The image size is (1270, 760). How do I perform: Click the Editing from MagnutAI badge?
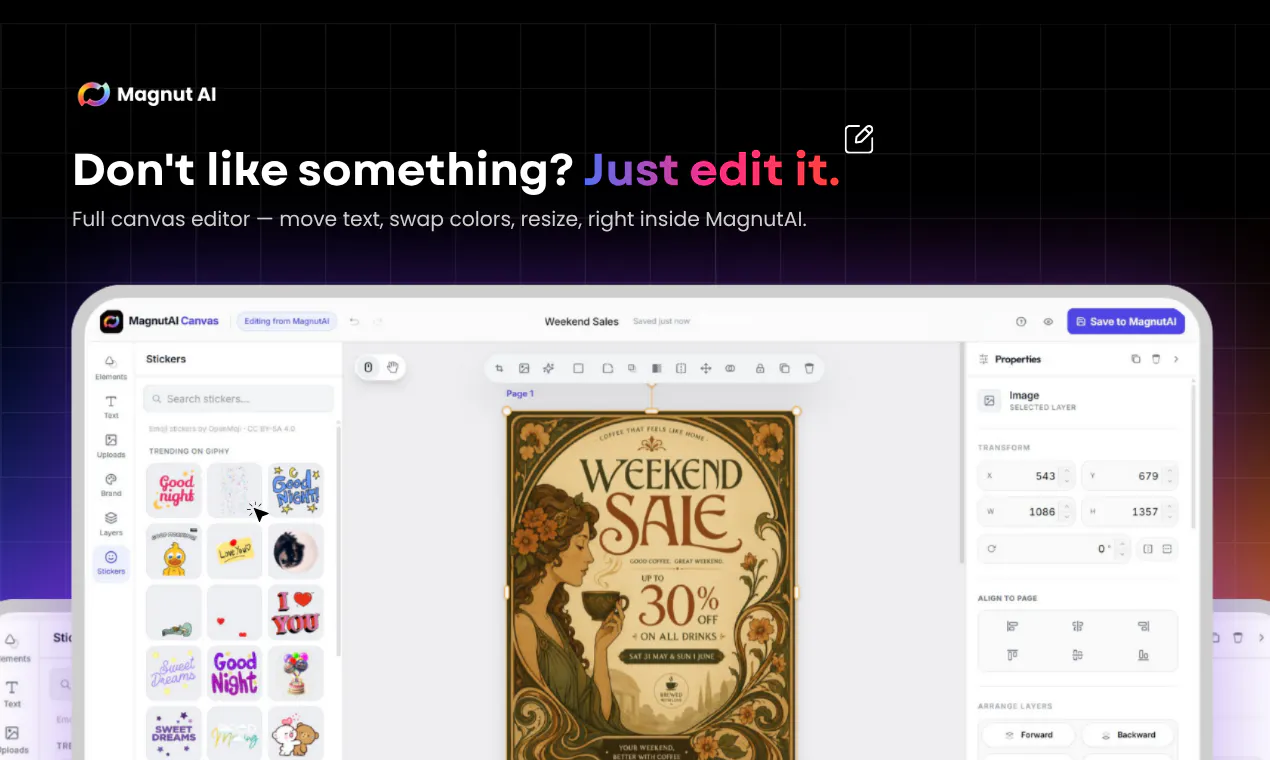pos(287,321)
